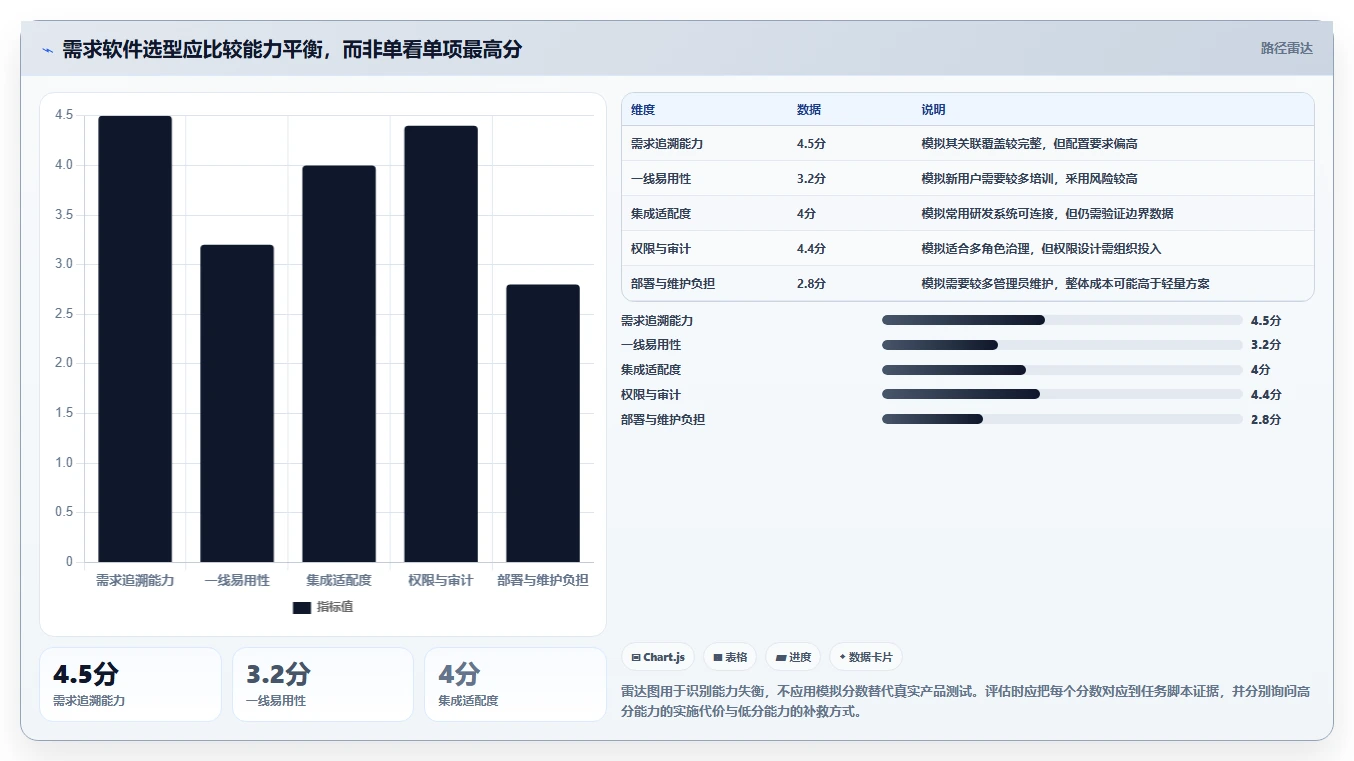
Task: Select the 部署与维护负担 bar in the chart
Action: tap(543, 423)
